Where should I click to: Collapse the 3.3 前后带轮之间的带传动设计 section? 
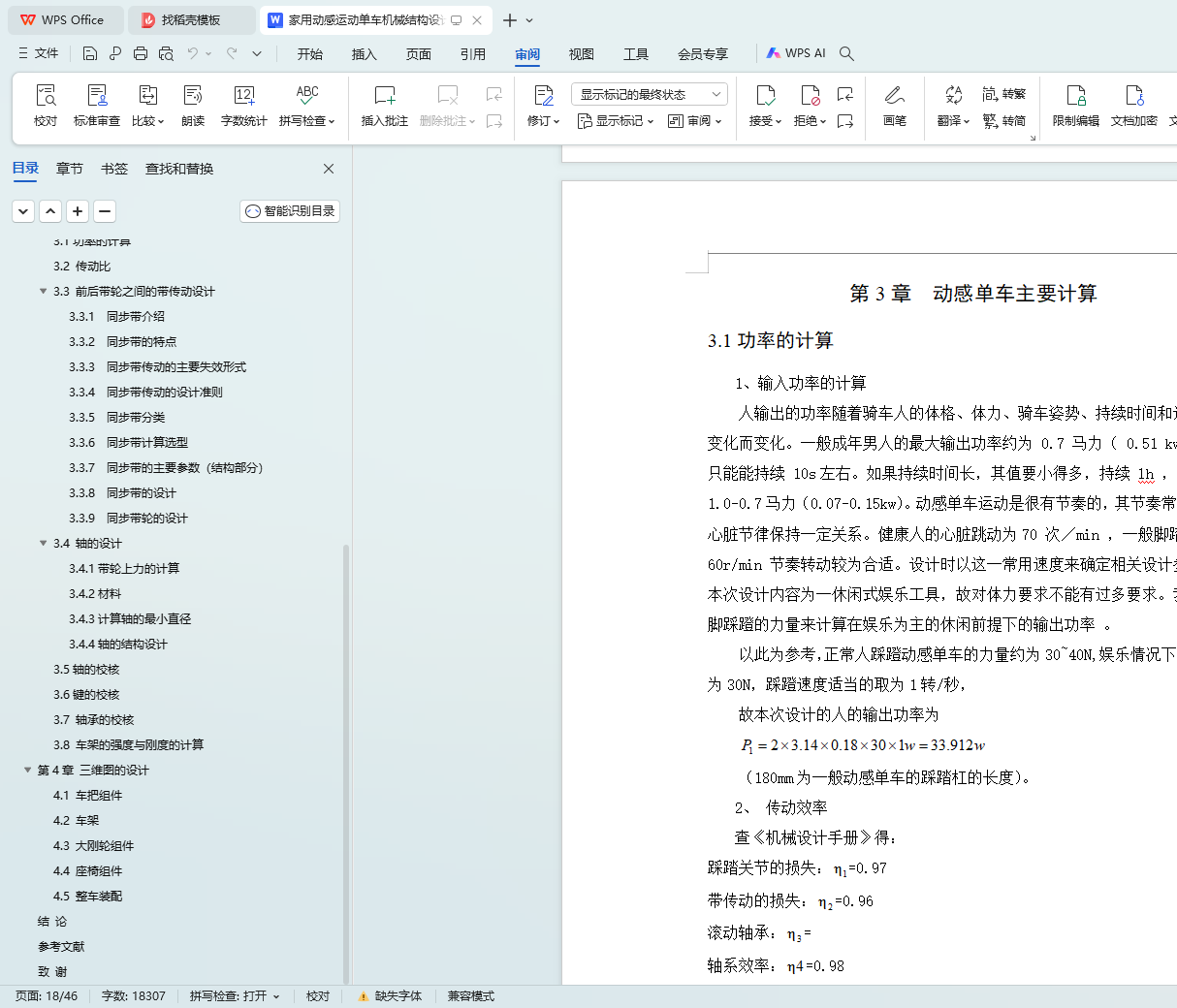point(43,291)
